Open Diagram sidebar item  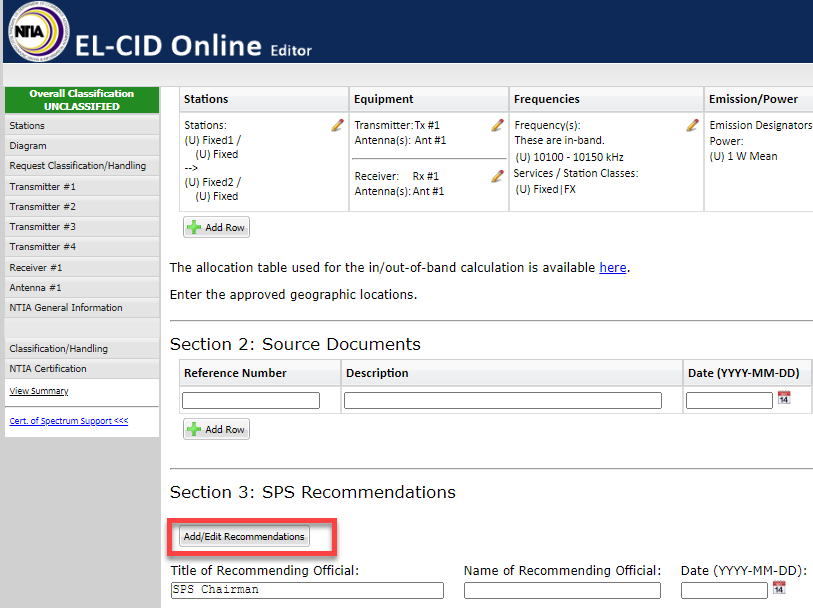82,146
